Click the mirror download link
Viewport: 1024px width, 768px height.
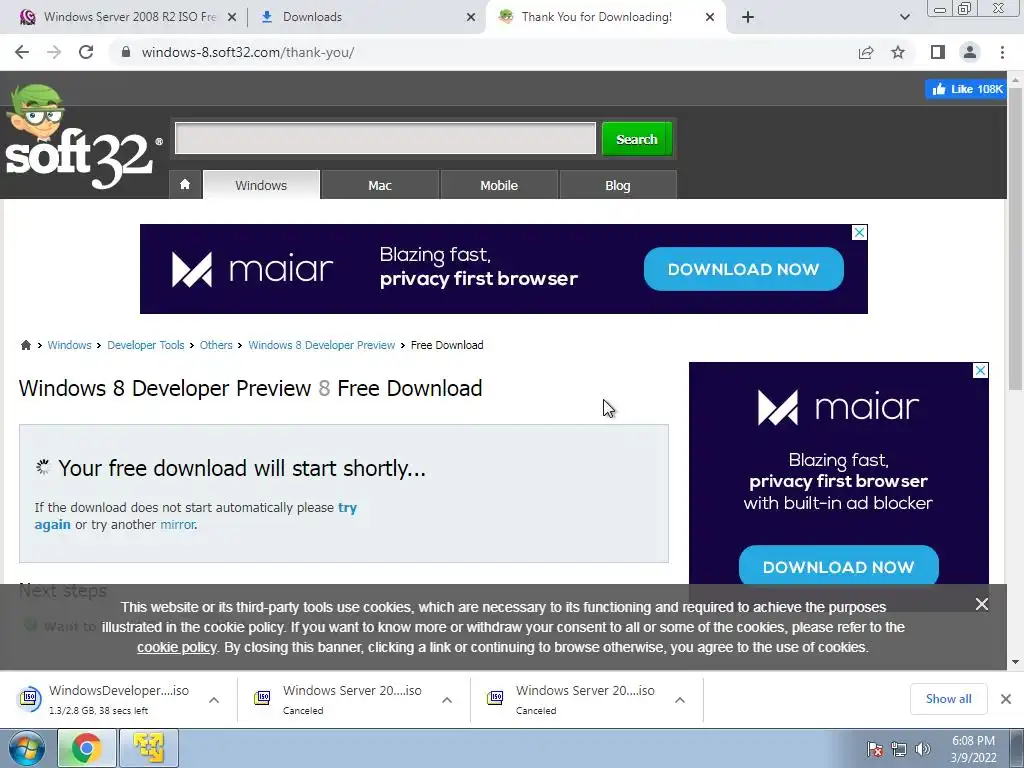[178, 524]
